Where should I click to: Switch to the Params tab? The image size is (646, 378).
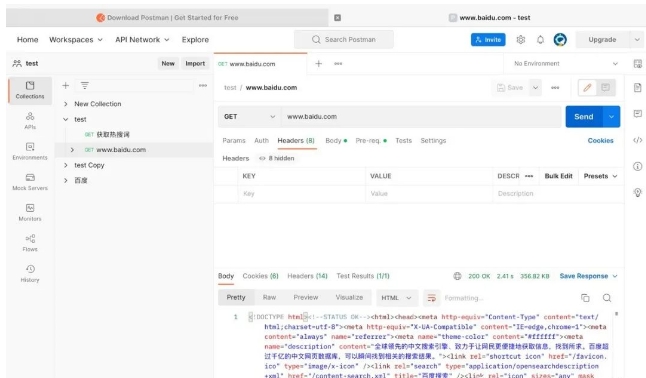coord(234,141)
